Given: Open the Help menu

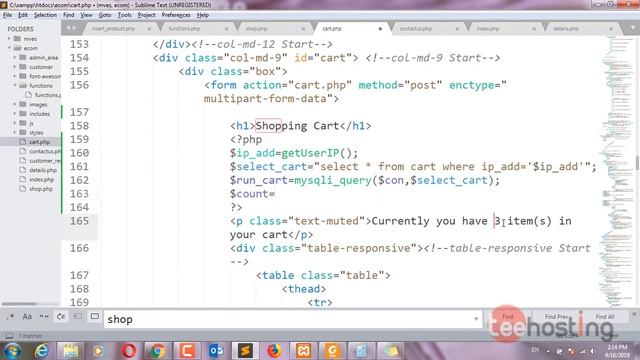Looking at the screenshot, I should [203, 15].
